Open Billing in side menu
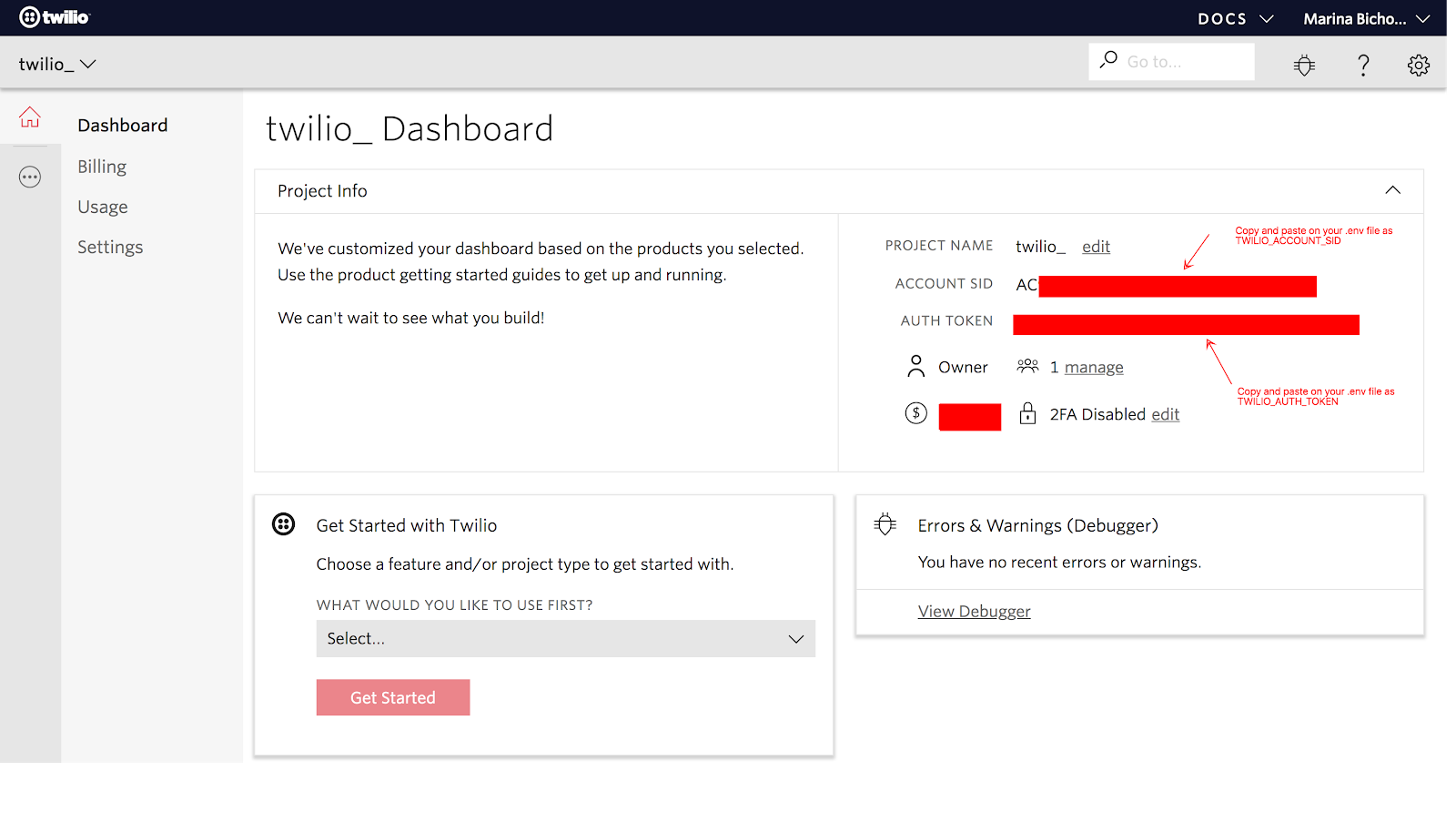1456x822 pixels. tap(102, 167)
